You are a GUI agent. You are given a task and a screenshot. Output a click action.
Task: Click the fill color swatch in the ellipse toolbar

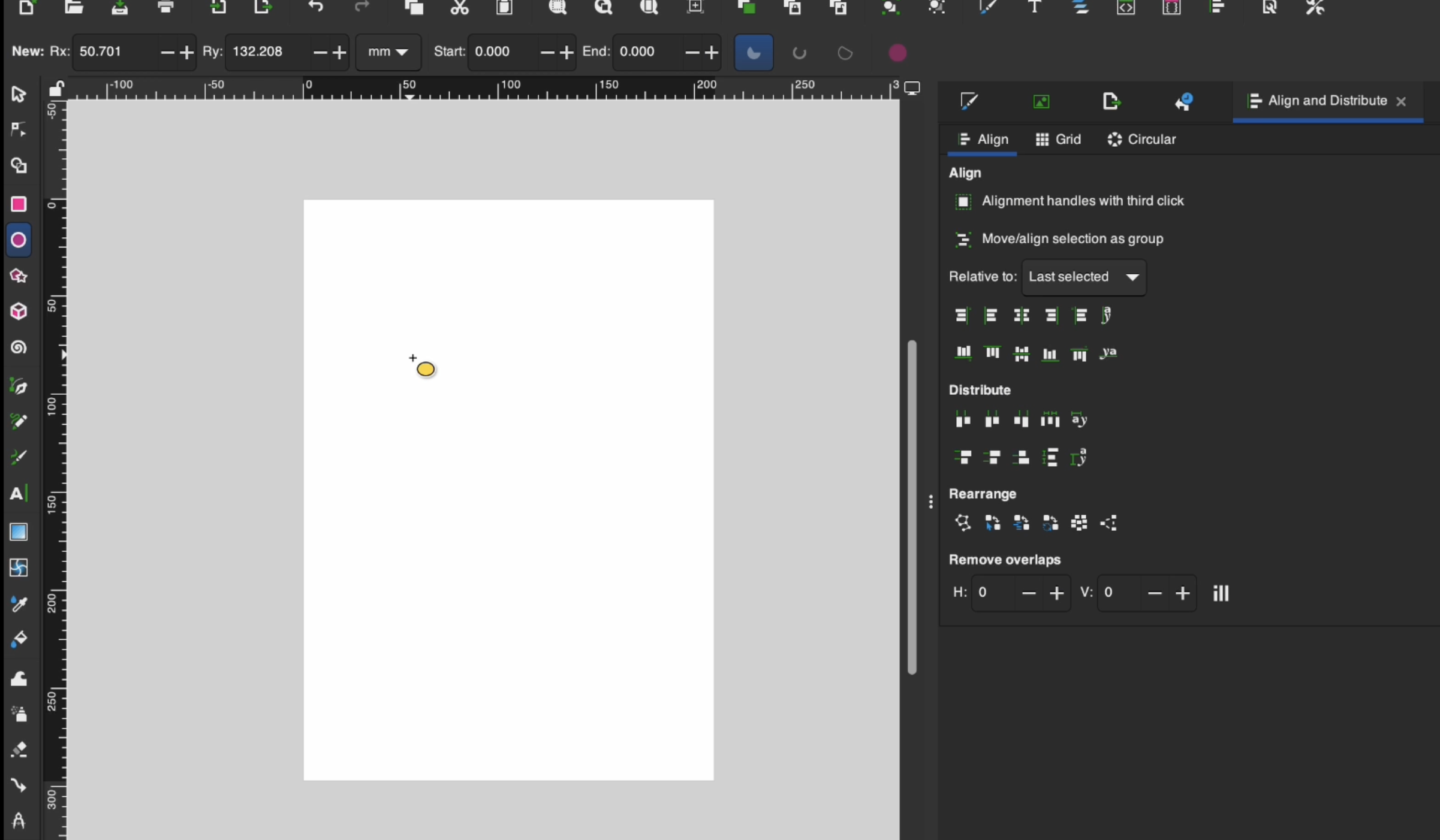coord(897,53)
